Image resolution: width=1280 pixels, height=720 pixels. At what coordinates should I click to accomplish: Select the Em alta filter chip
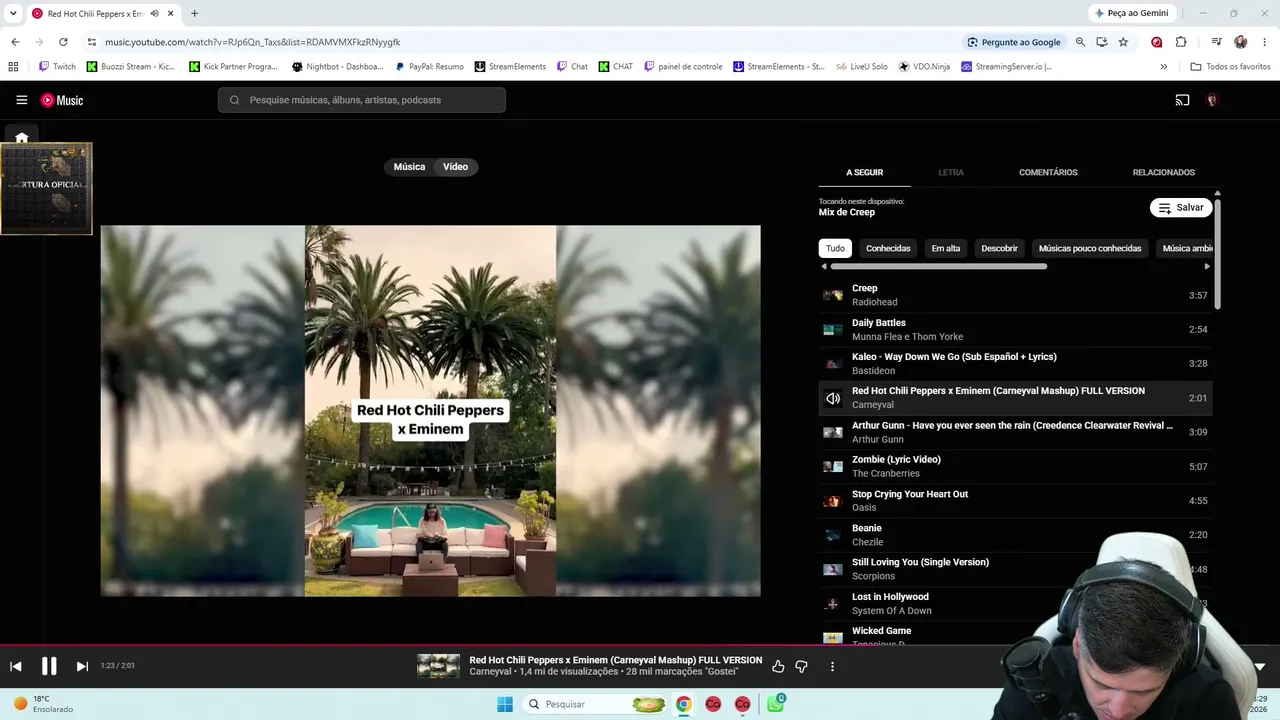(946, 248)
